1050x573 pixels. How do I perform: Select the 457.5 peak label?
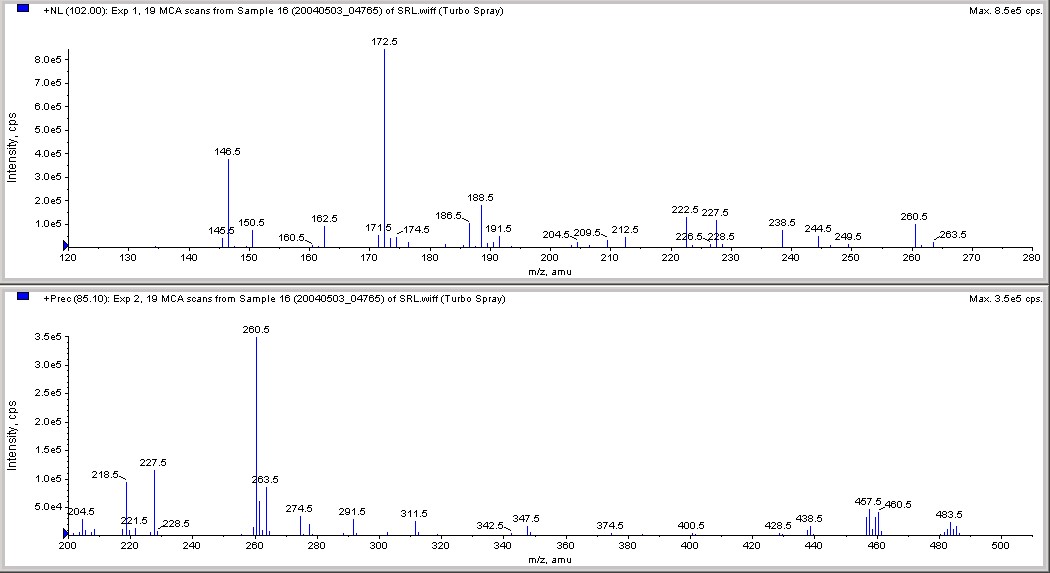pyautogui.click(x=868, y=501)
